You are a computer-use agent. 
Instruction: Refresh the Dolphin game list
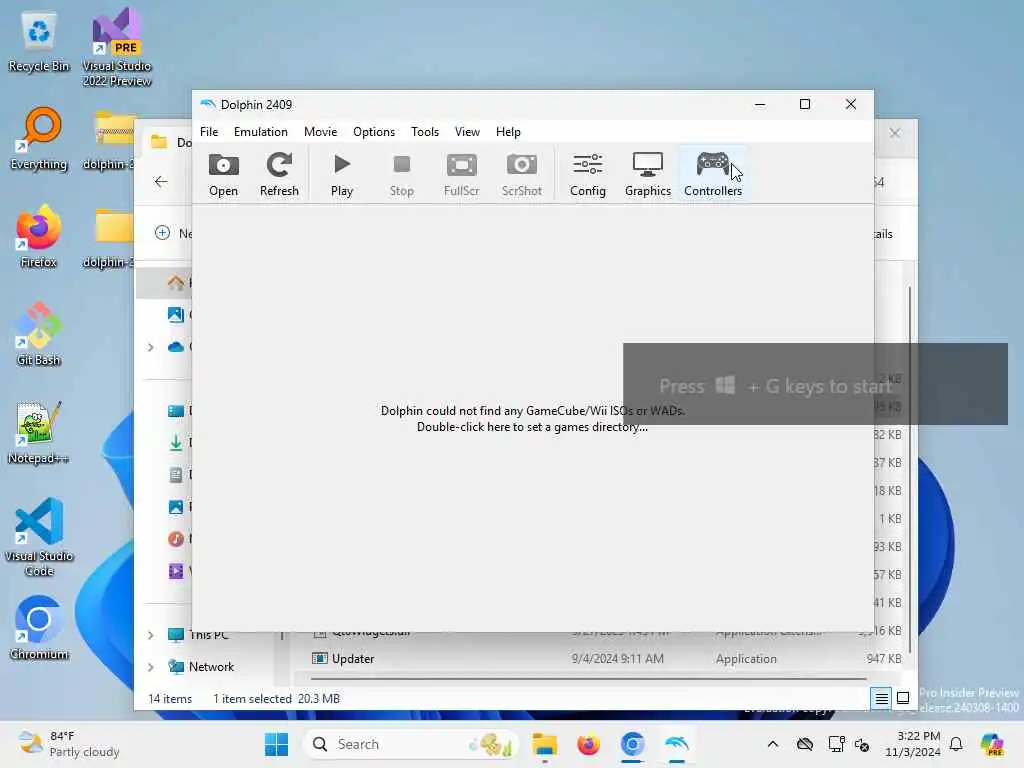[x=279, y=174]
